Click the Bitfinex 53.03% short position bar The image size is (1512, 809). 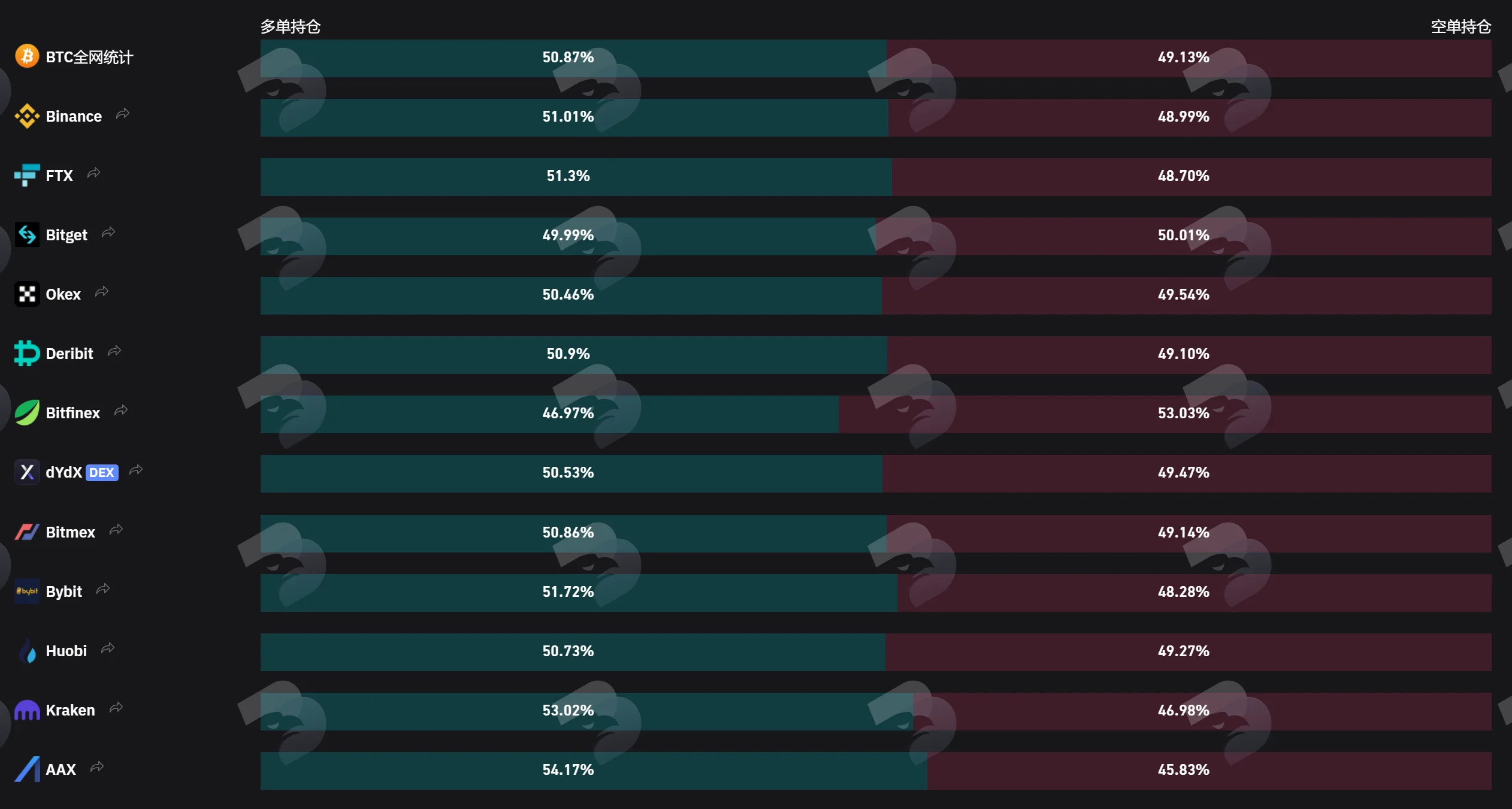(1165, 414)
